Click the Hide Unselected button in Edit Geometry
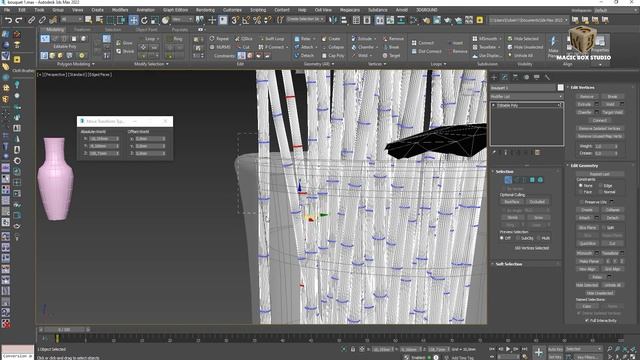 (x=600, y=293)
